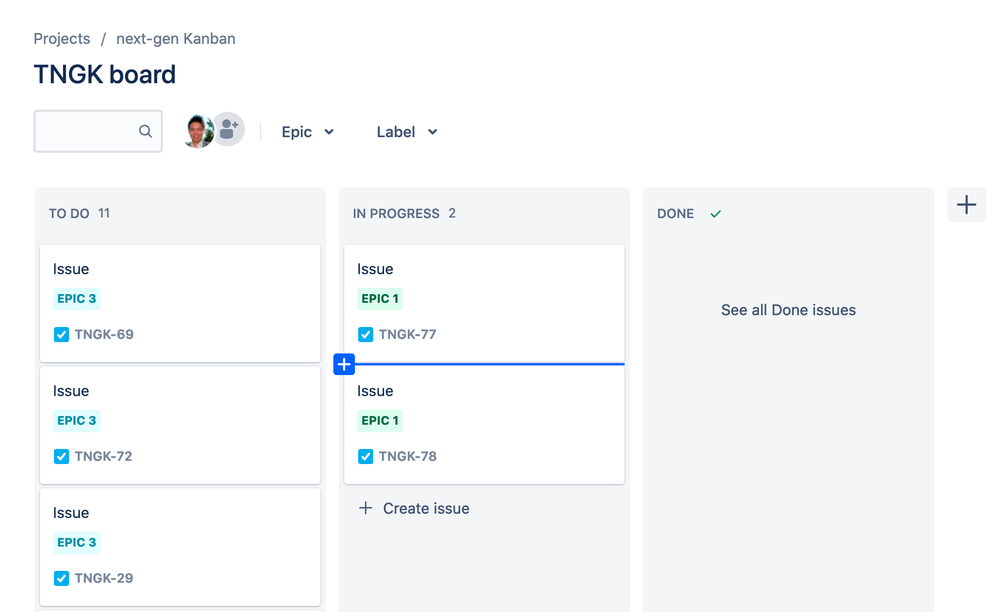Click the add column plus button
This screenshot has height=612, width=999.
(x=966, y=204)
